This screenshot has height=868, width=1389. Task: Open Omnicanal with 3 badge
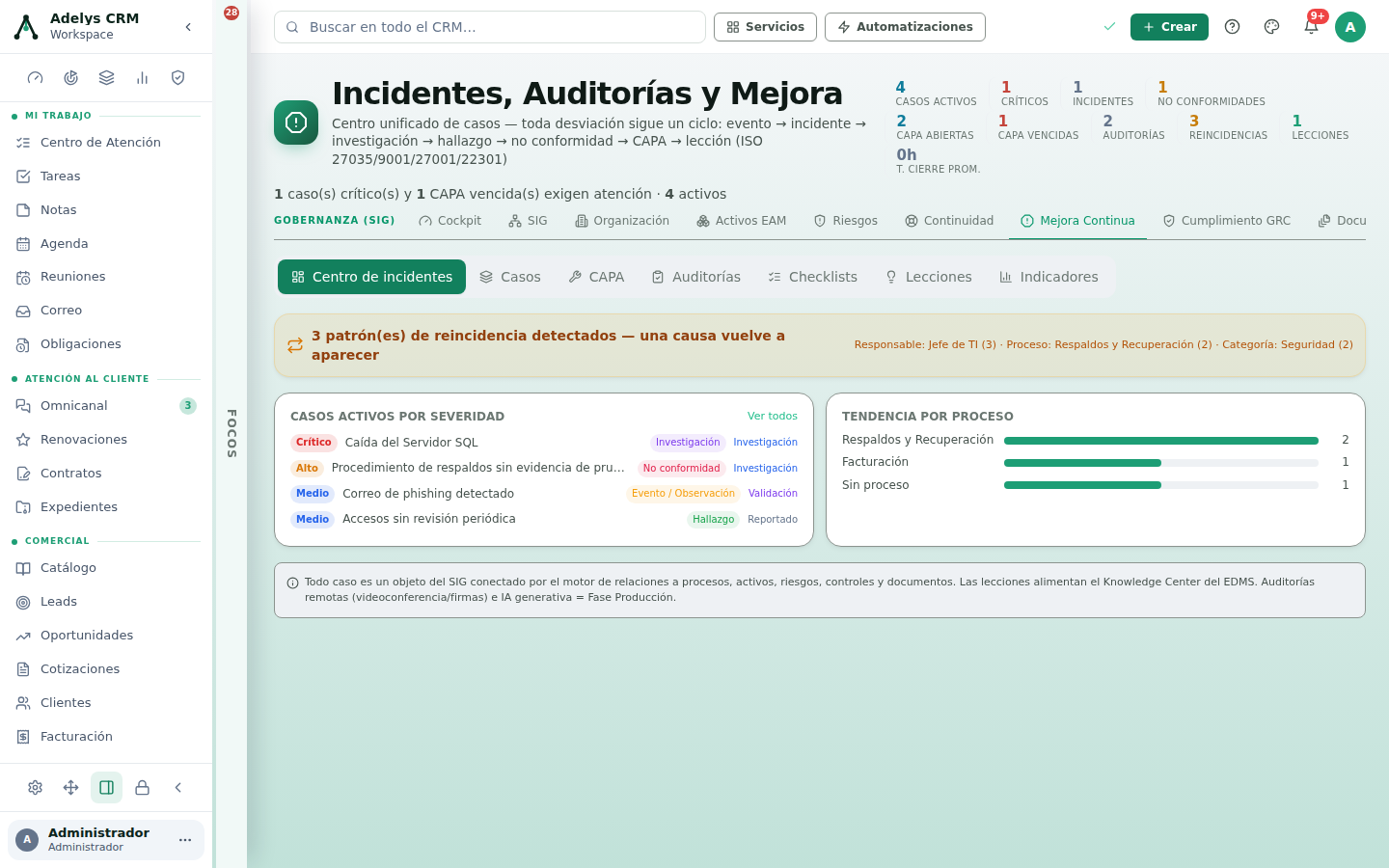click(x=106, y=406)
